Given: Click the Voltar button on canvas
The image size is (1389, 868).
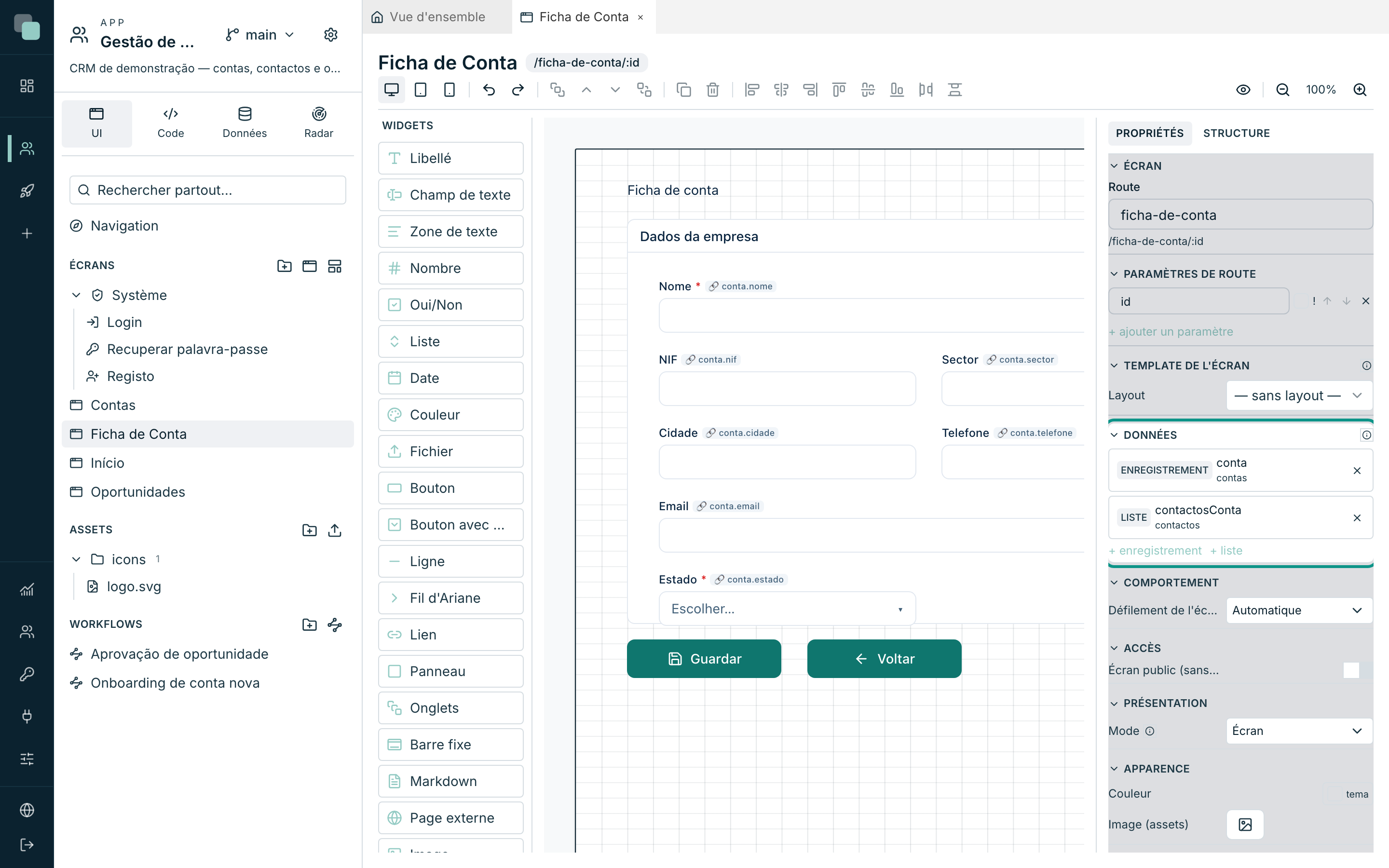Looking at the screenshot, I should point(884,658).
